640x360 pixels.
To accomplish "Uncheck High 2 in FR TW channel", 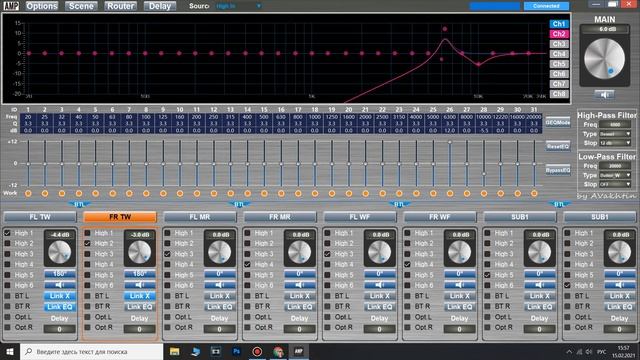I will coord(87,243).
